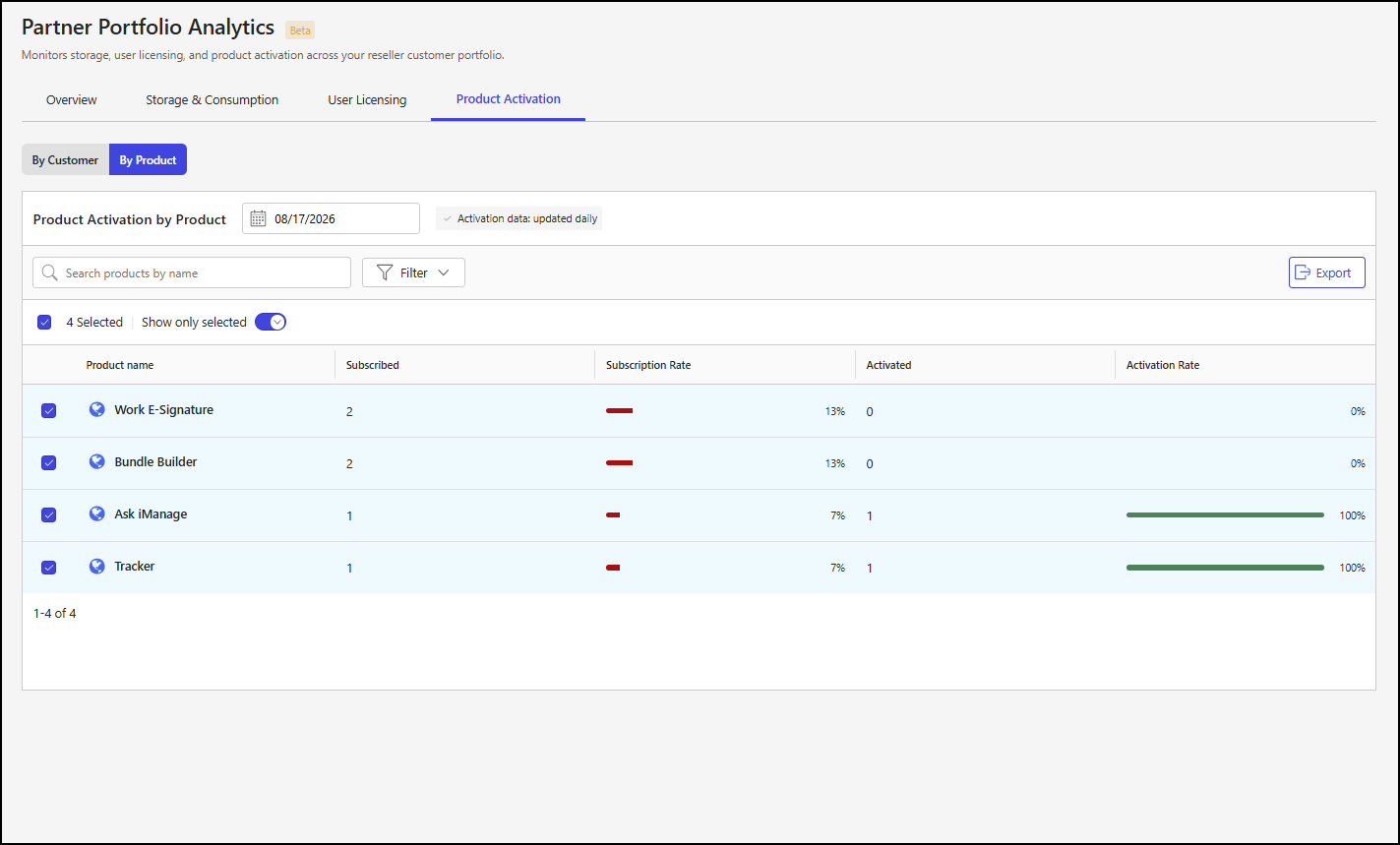
Task: Click the 0% value in Bundle Builder row
Action: (x=1358, y=463)
